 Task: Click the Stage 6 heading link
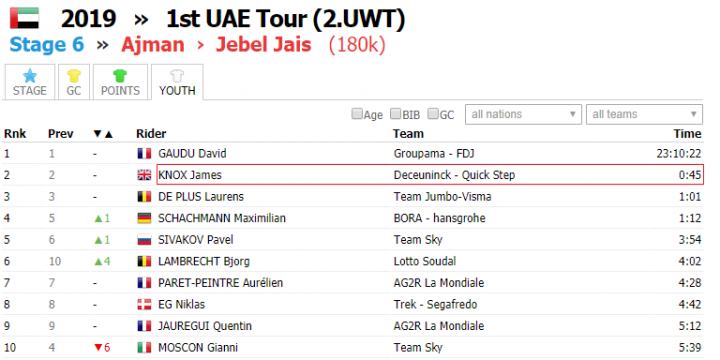click(47, 45)
